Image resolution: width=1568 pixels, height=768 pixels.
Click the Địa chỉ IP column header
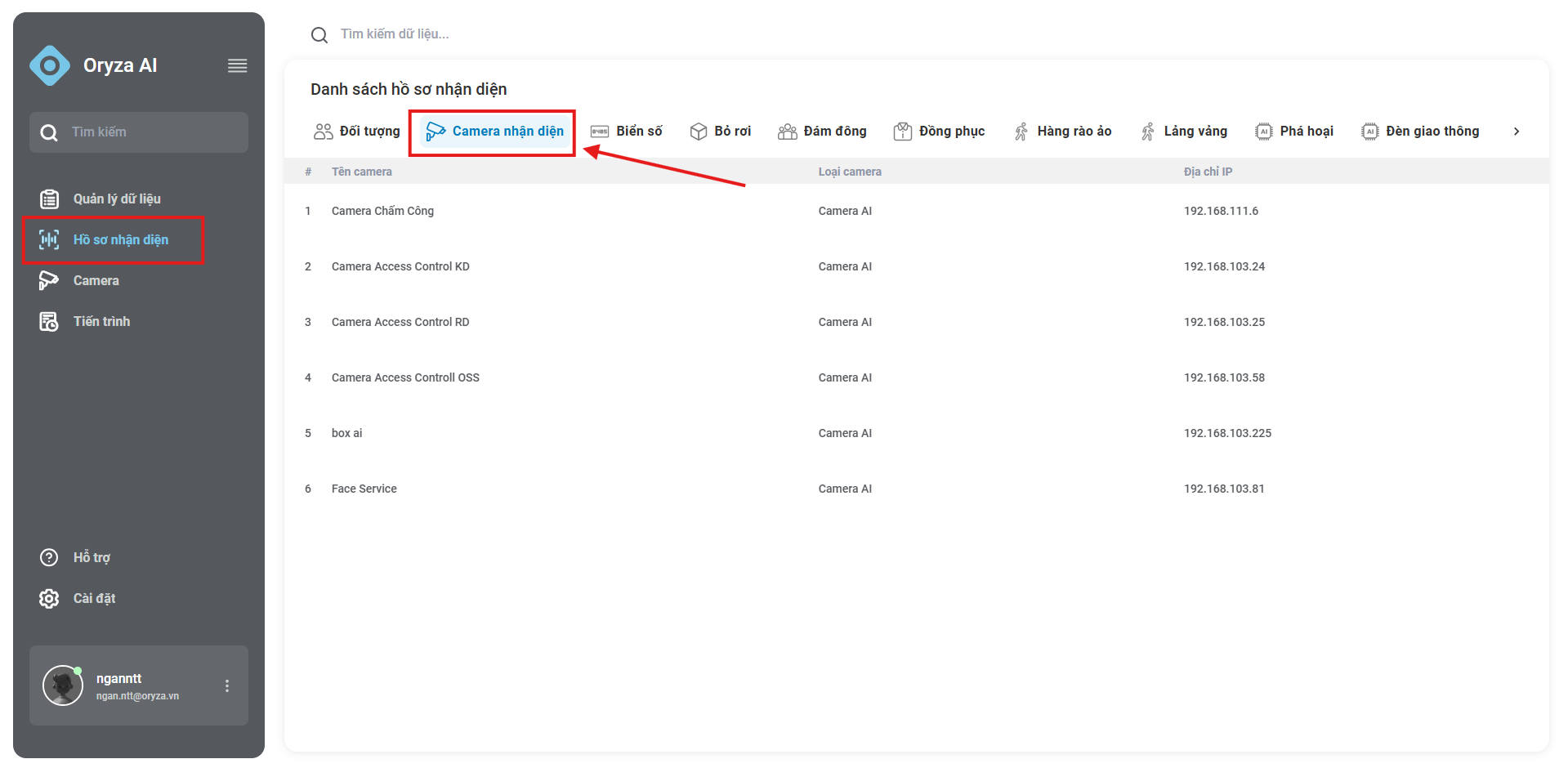1208,172
